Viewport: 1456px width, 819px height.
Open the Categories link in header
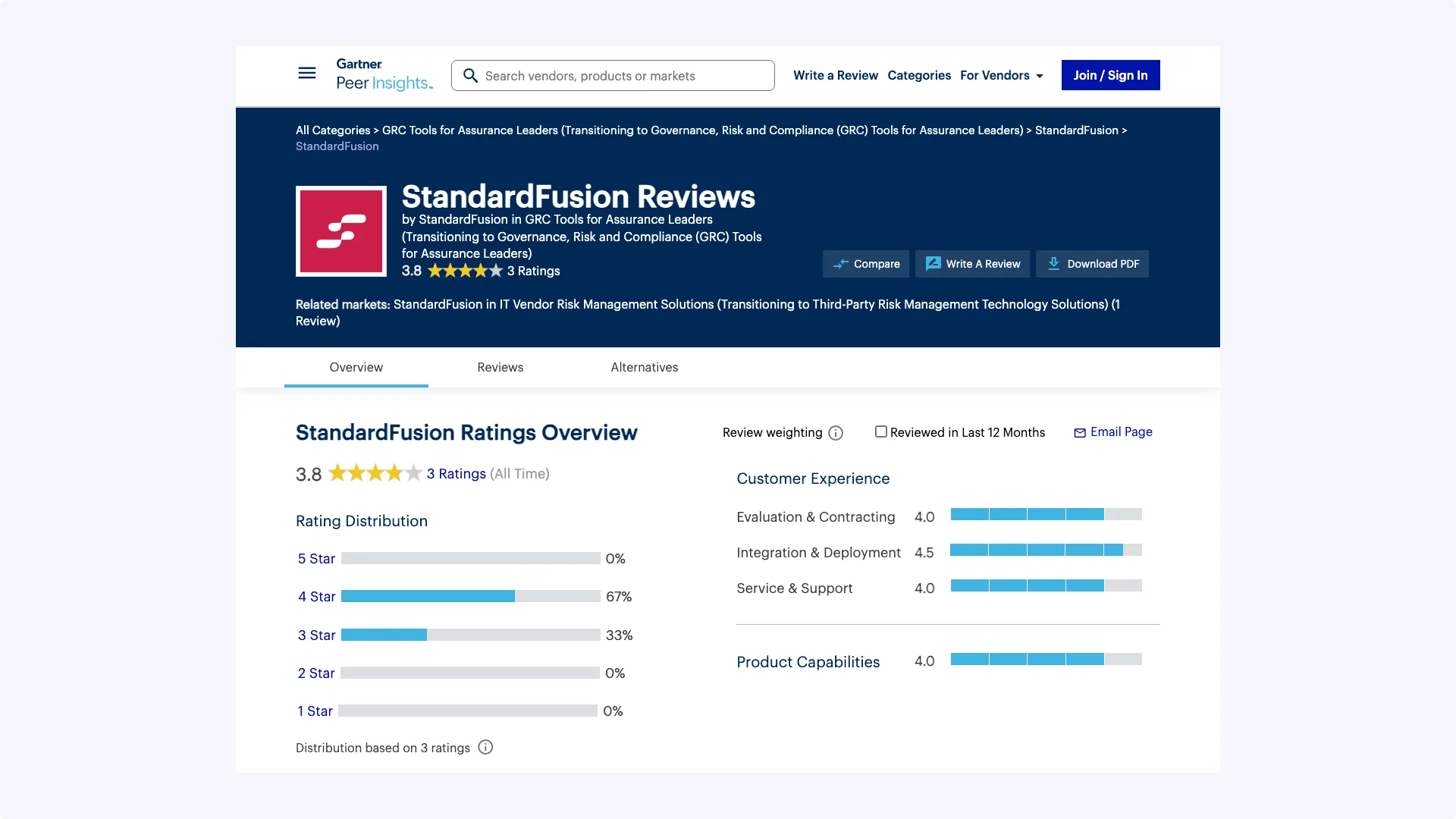coord(918,75)
